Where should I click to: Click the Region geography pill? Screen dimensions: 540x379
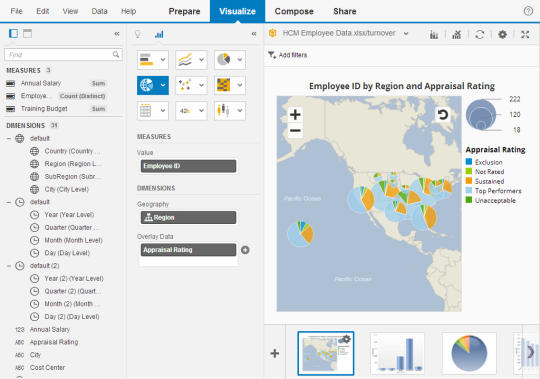point(188,218)
